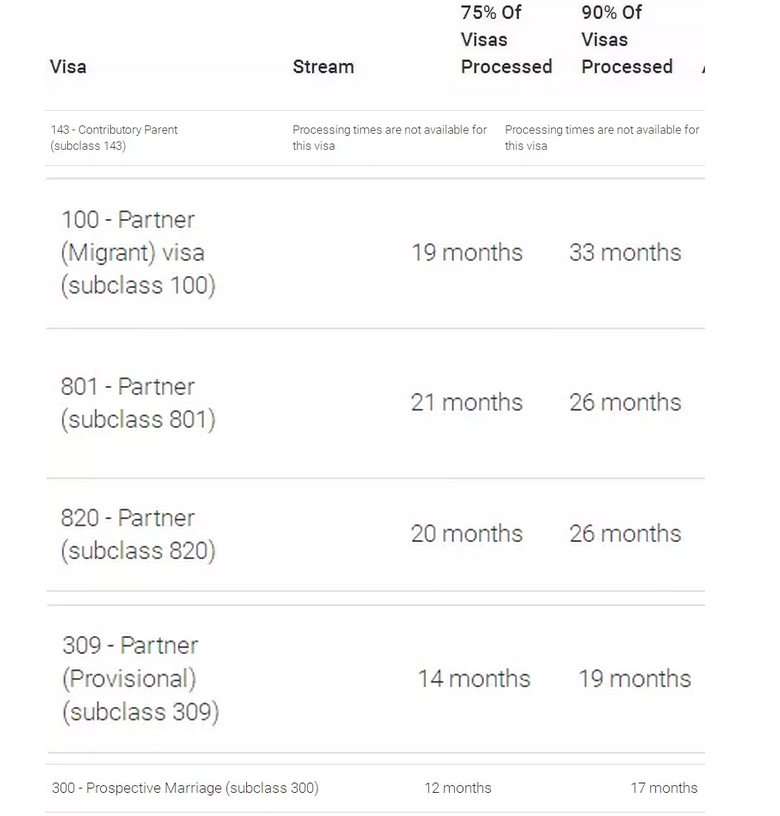Image resolution: width=780 pixels, height=816 pixels.
Task: Click 14 months for subclass 309
Action: tap(474, 679)
